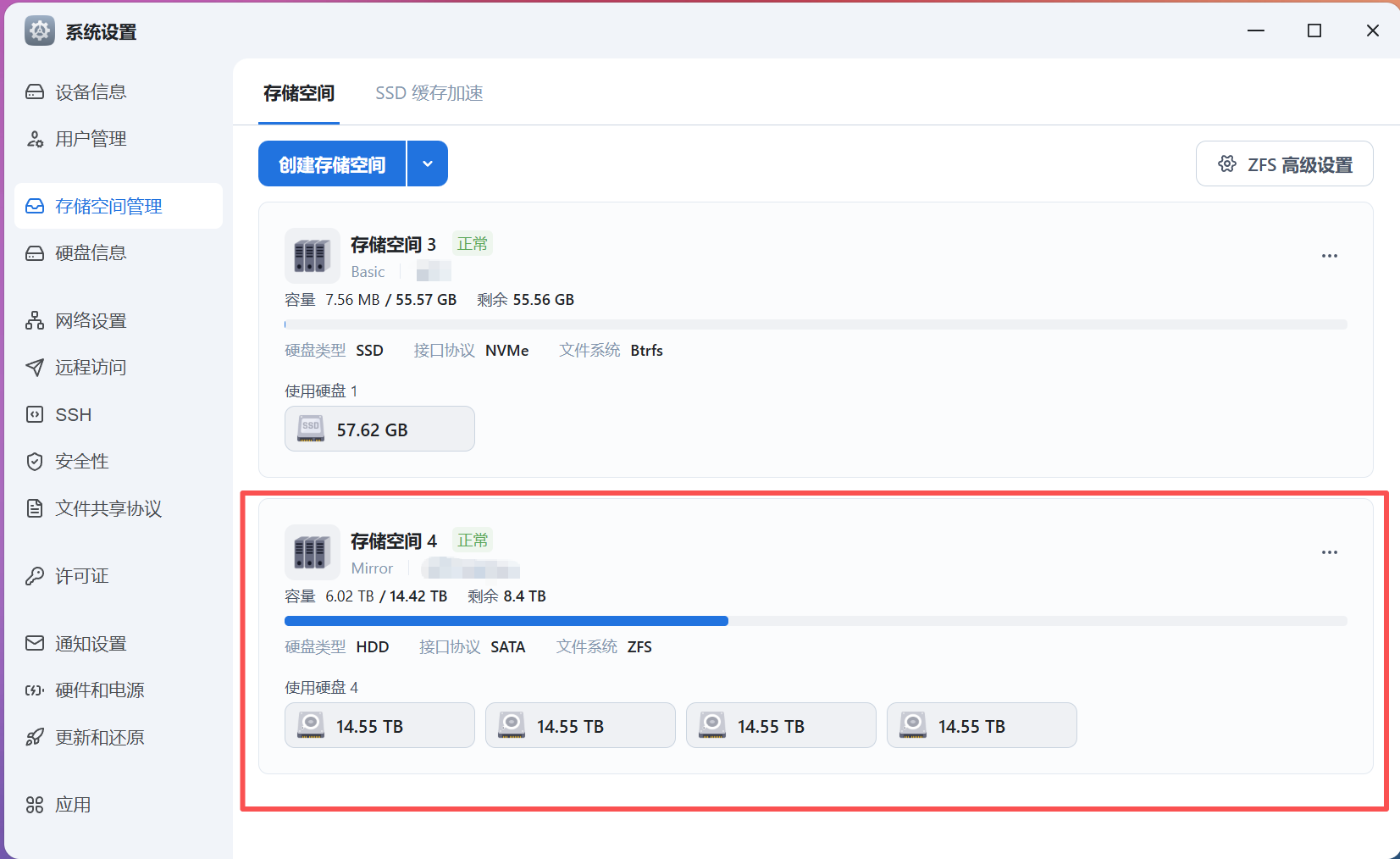Click the 许可证 sidebar label
The width and height of the screenshot is (1400, 859).
(82, 576)
